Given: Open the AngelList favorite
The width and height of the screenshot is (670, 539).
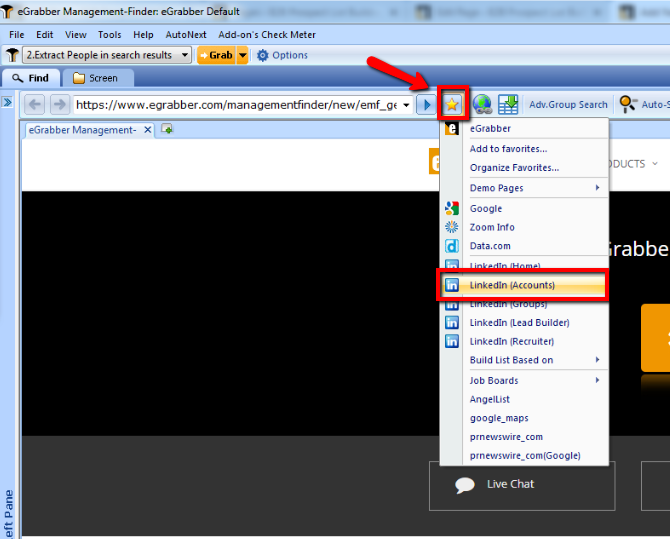Looking at the screenshot, I should click(524, 399).
